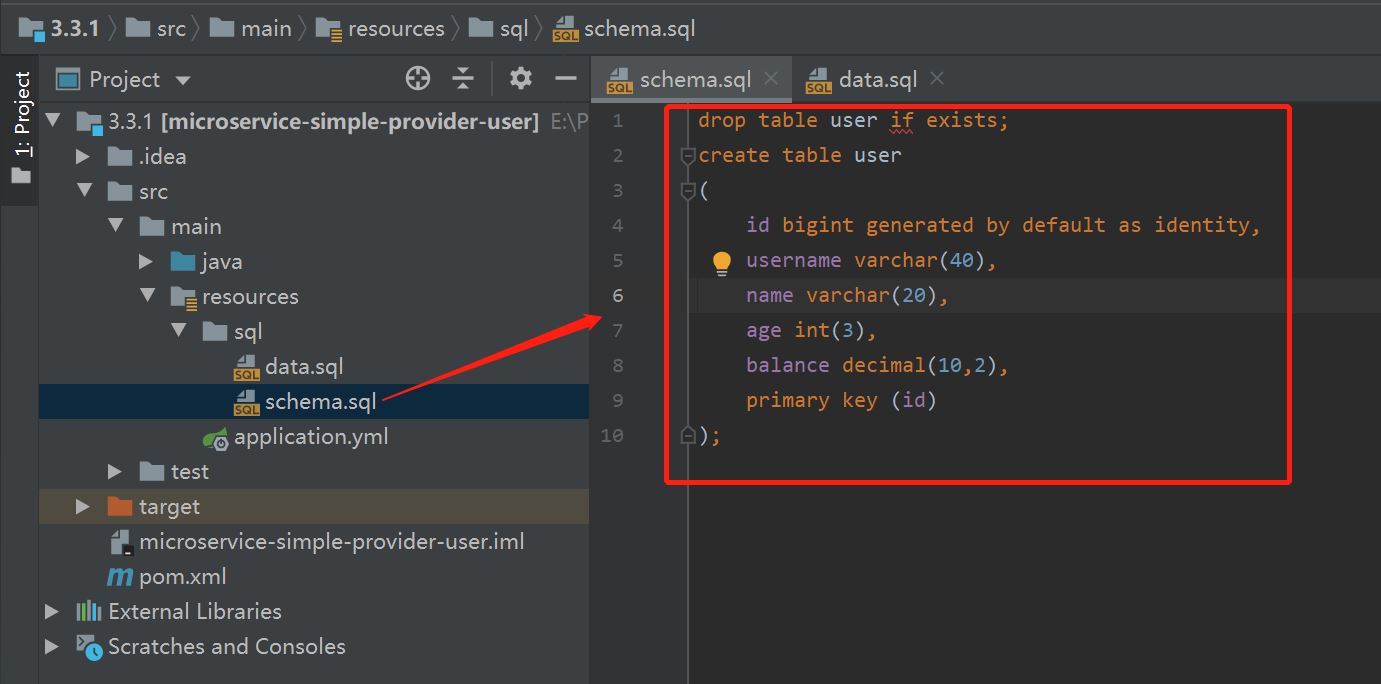Switch to the data.sql tab

pos(877,80)
